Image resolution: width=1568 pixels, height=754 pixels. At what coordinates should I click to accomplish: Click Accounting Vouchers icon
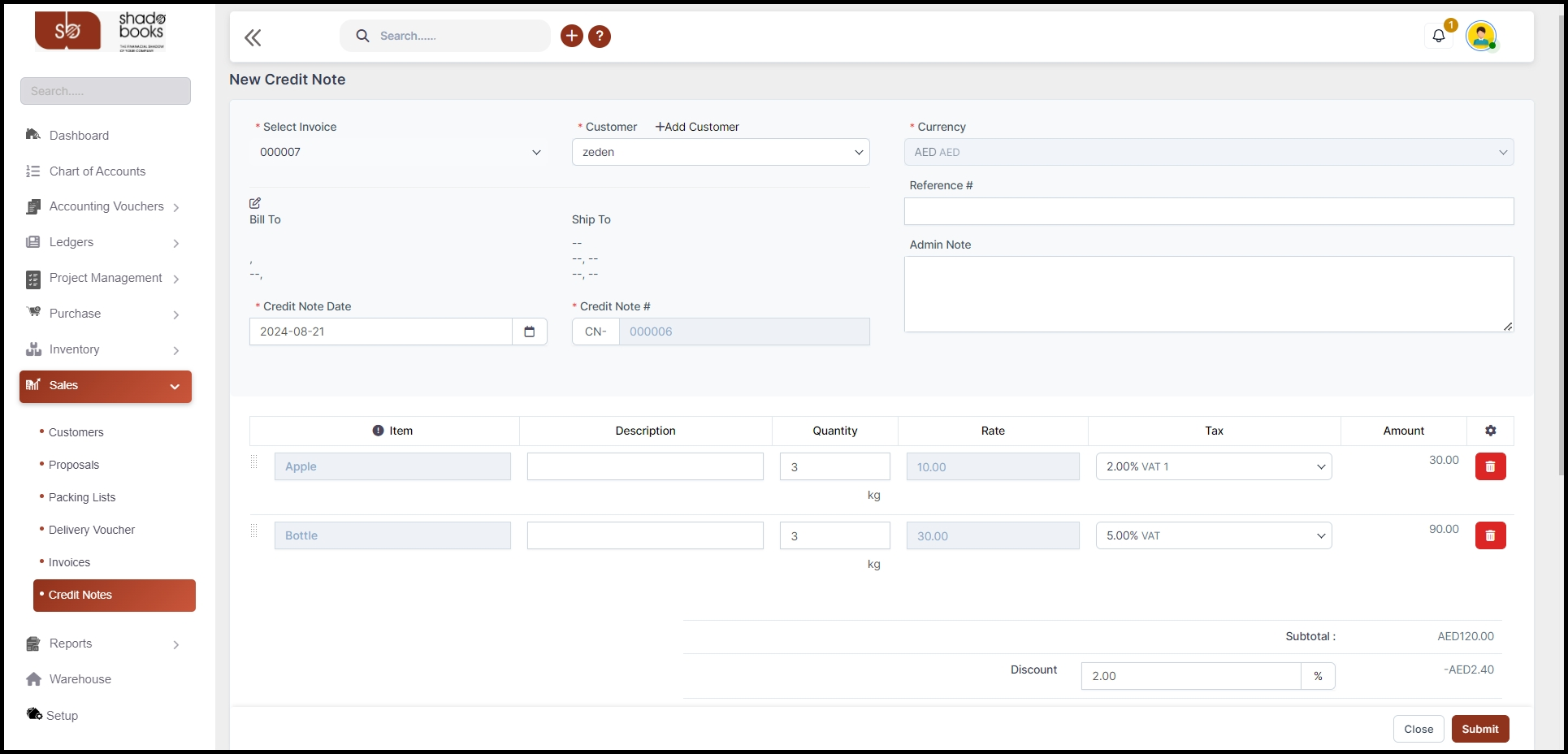pos(33,206)
